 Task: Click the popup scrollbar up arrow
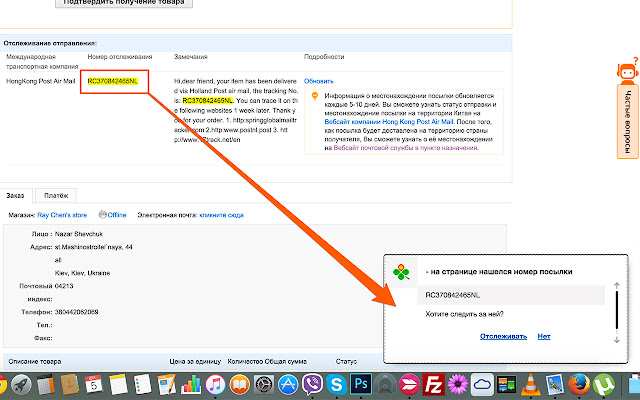[x=617, y=285]
